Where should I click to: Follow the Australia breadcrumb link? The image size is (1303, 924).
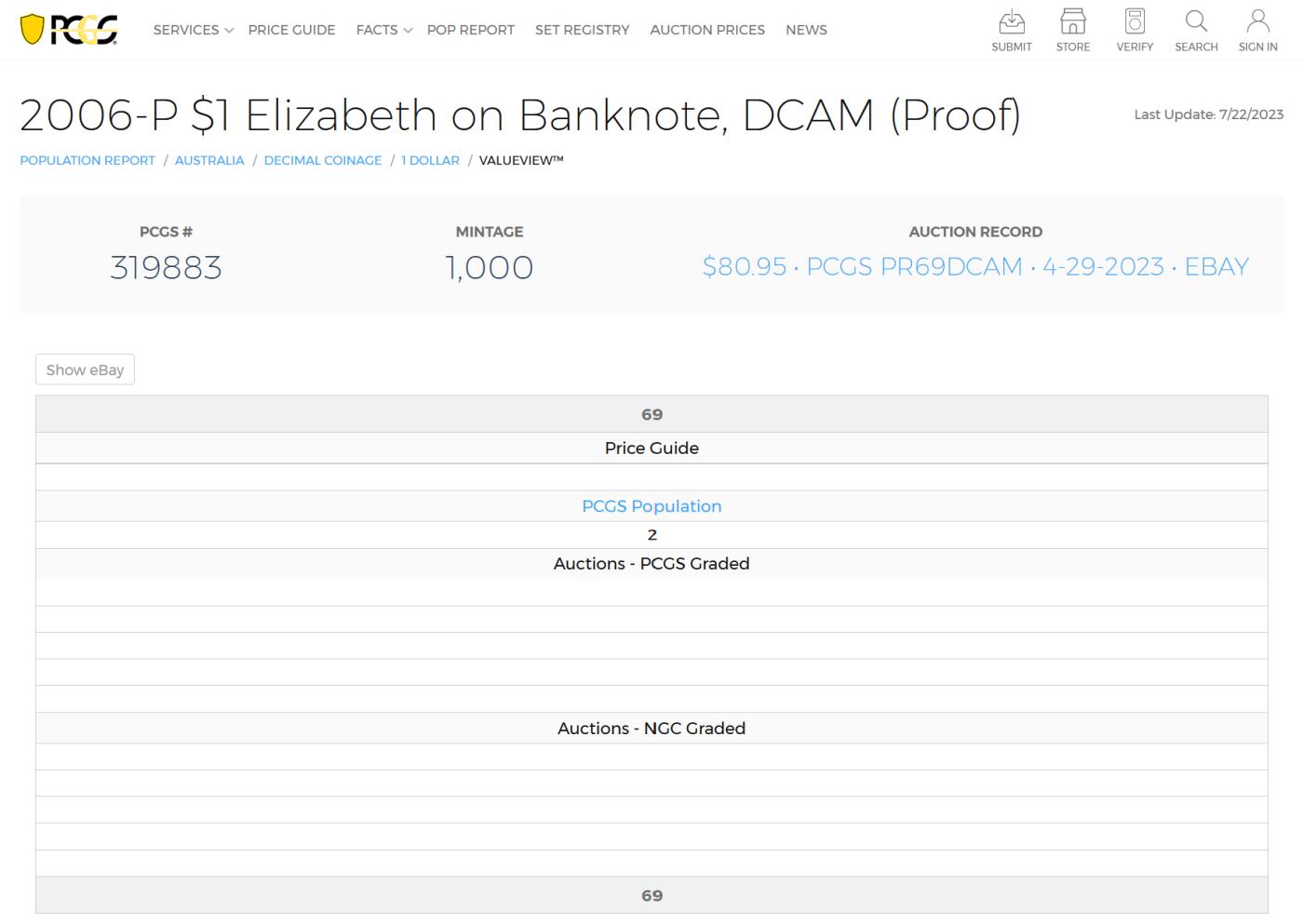tap(209, 160)
